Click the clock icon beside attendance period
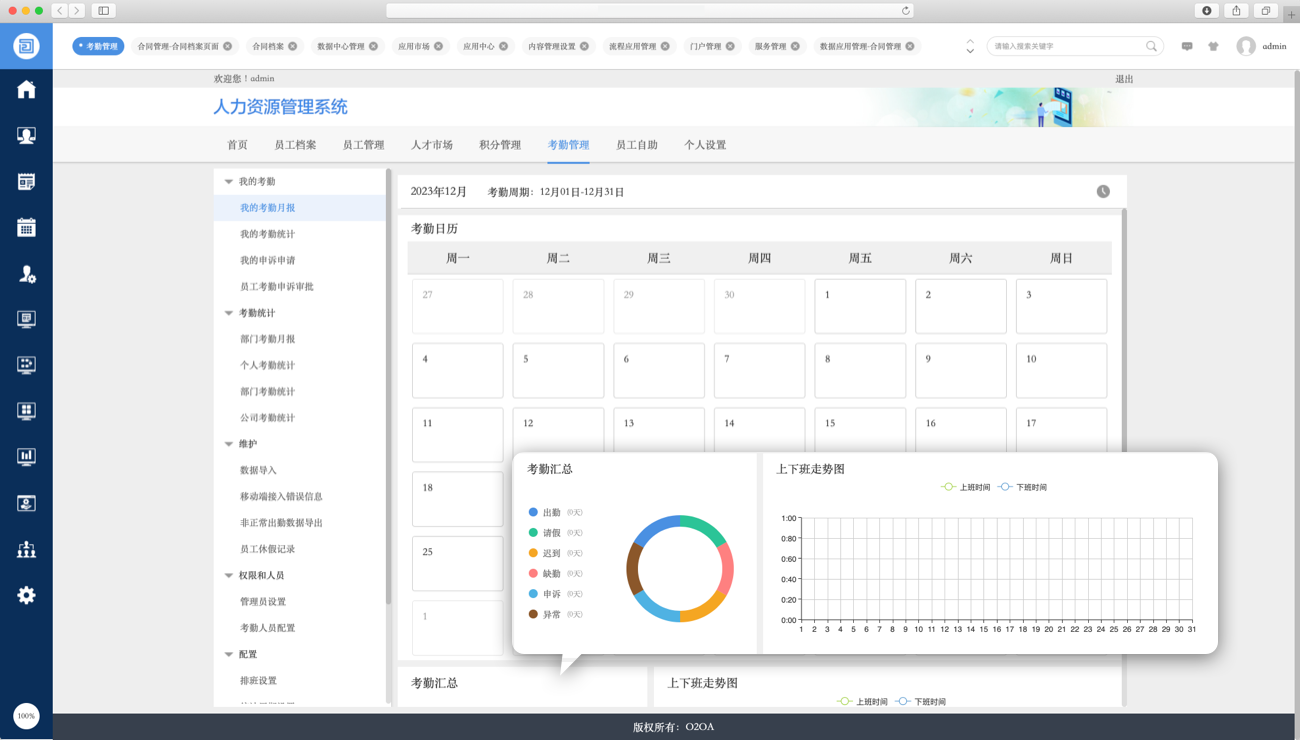 pyautogui.click(x=1103, y=191)
